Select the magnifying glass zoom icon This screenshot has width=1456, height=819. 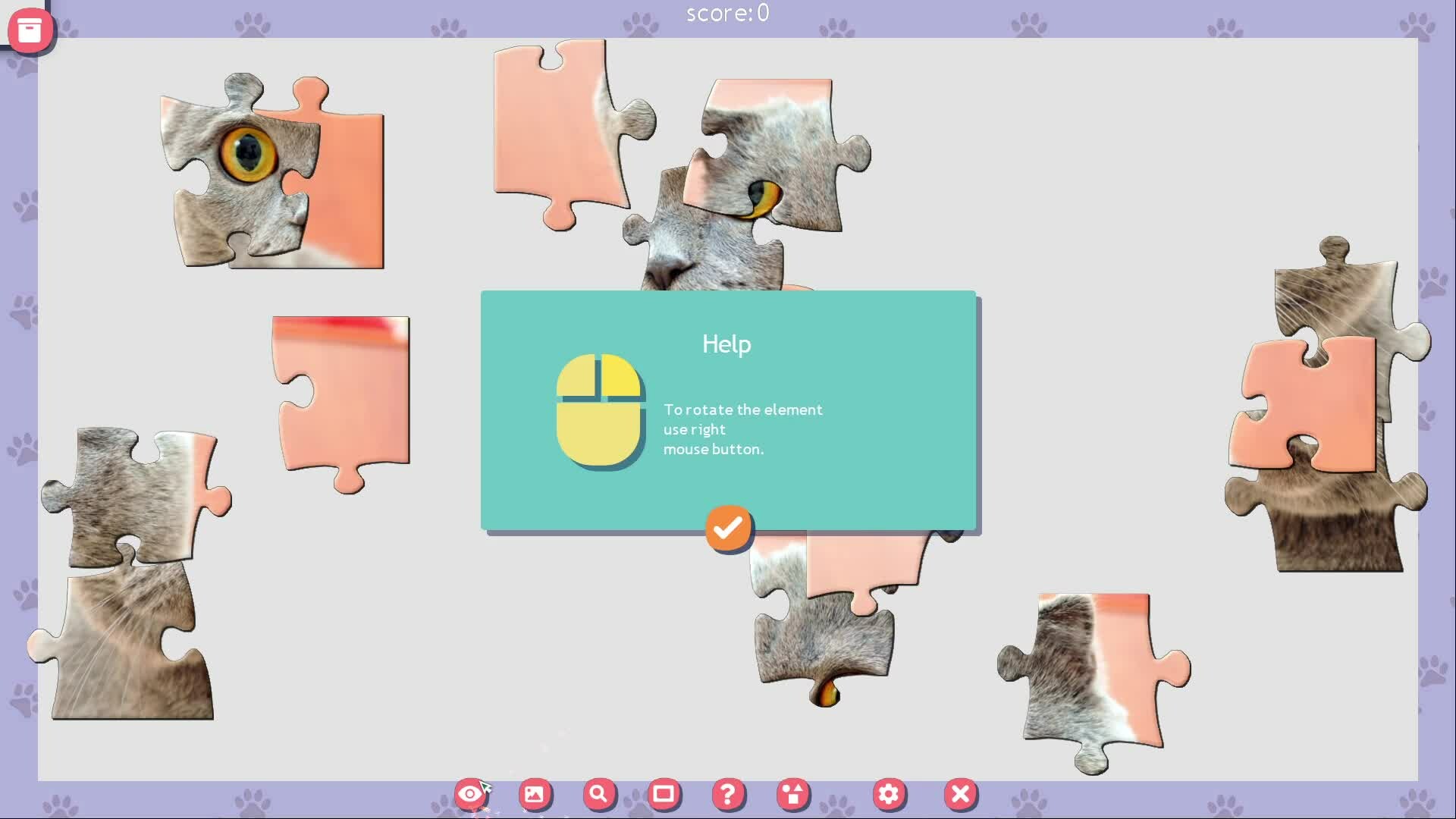pos(599,794)
